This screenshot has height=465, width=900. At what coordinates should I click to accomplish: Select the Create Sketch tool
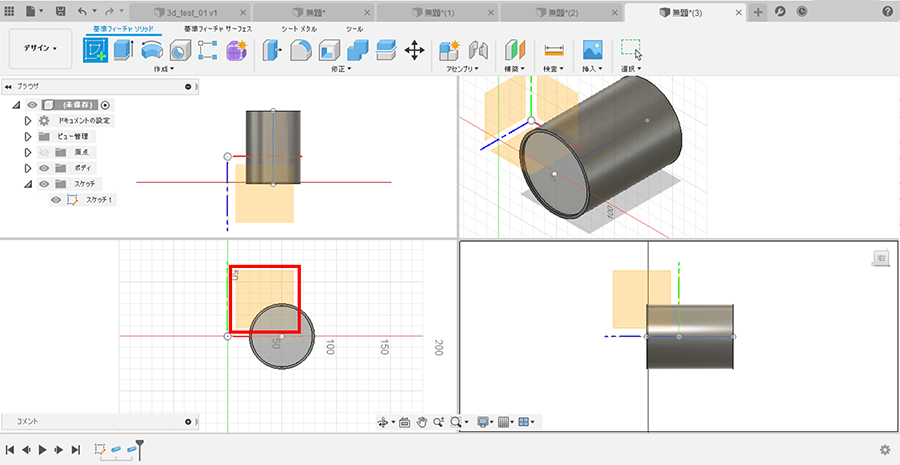(x=96, y=50)
